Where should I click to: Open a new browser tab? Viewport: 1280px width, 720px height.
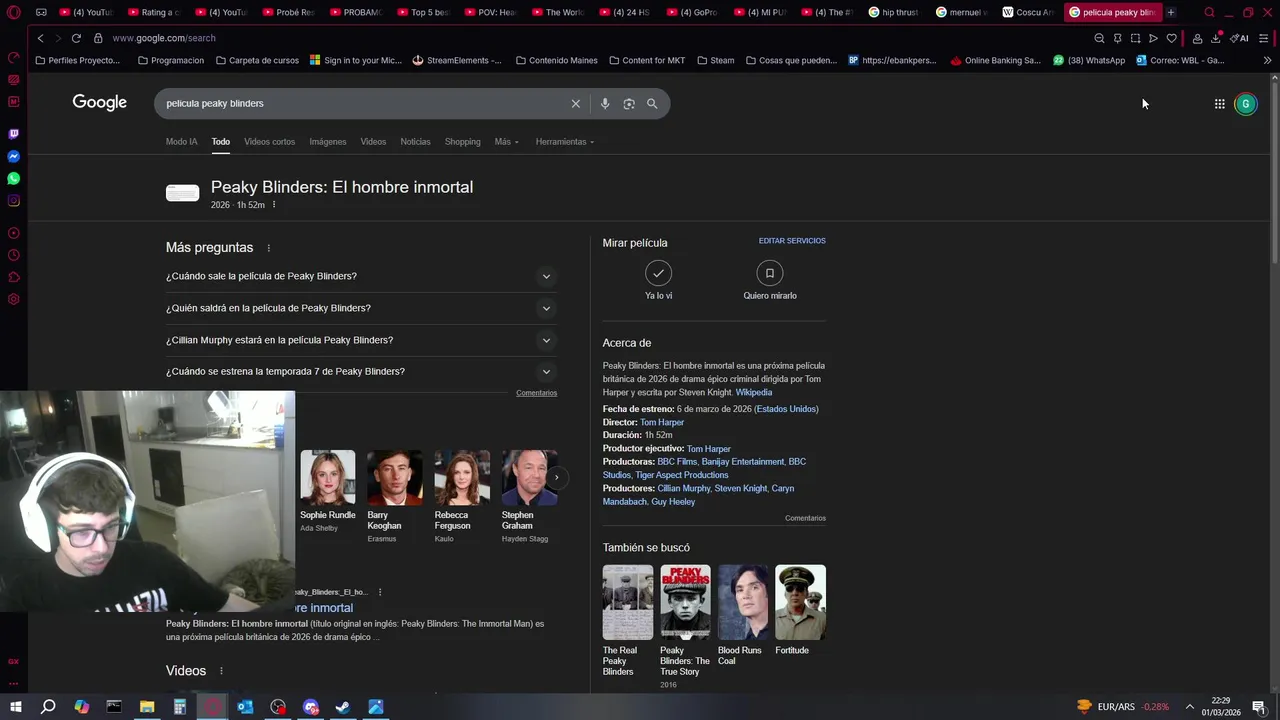pos(1170,12)
